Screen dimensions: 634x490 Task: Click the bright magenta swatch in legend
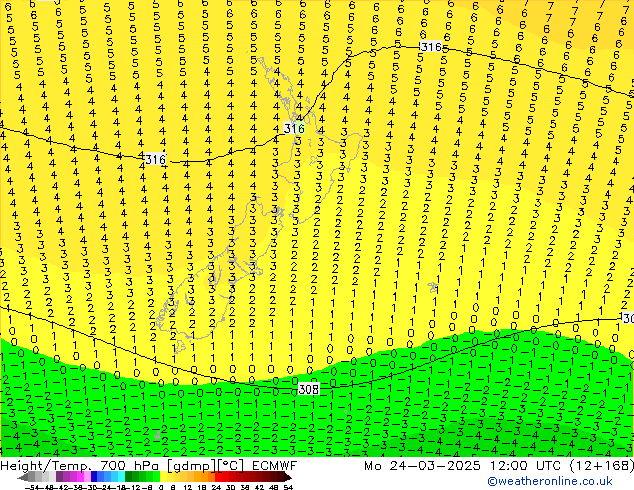tap(80, 476)
